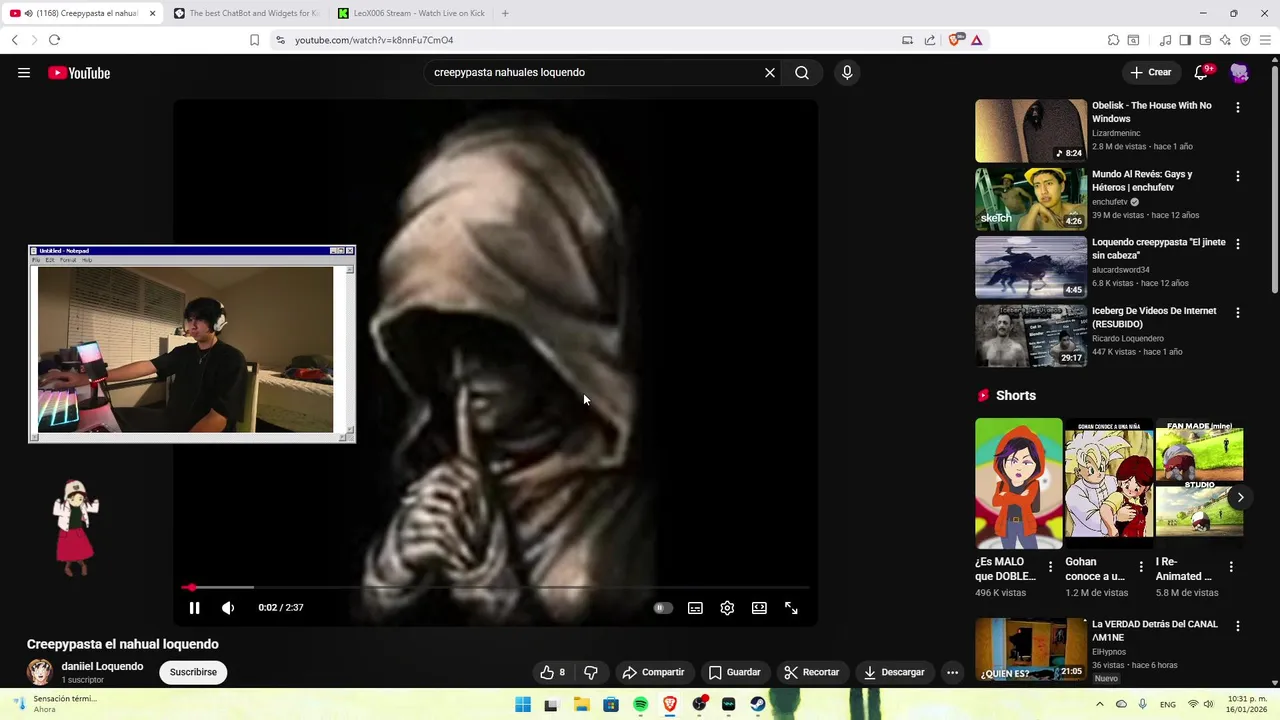Open Obelisk House With No Windows thumbnail
Screen dimensions: 1280x720
[1031, 131]
